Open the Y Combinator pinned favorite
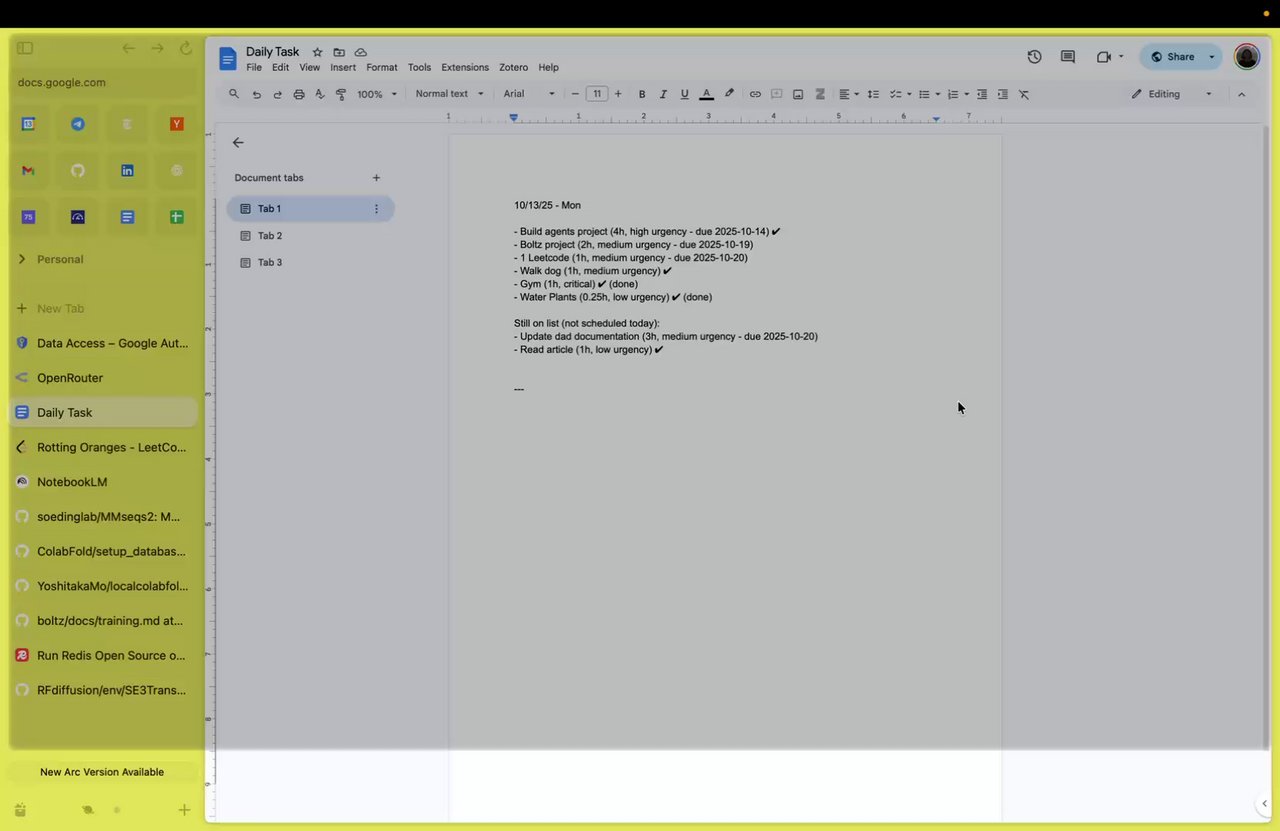Image resolution: width=1280 pixels, height=831 pixels. click(177, 124)
